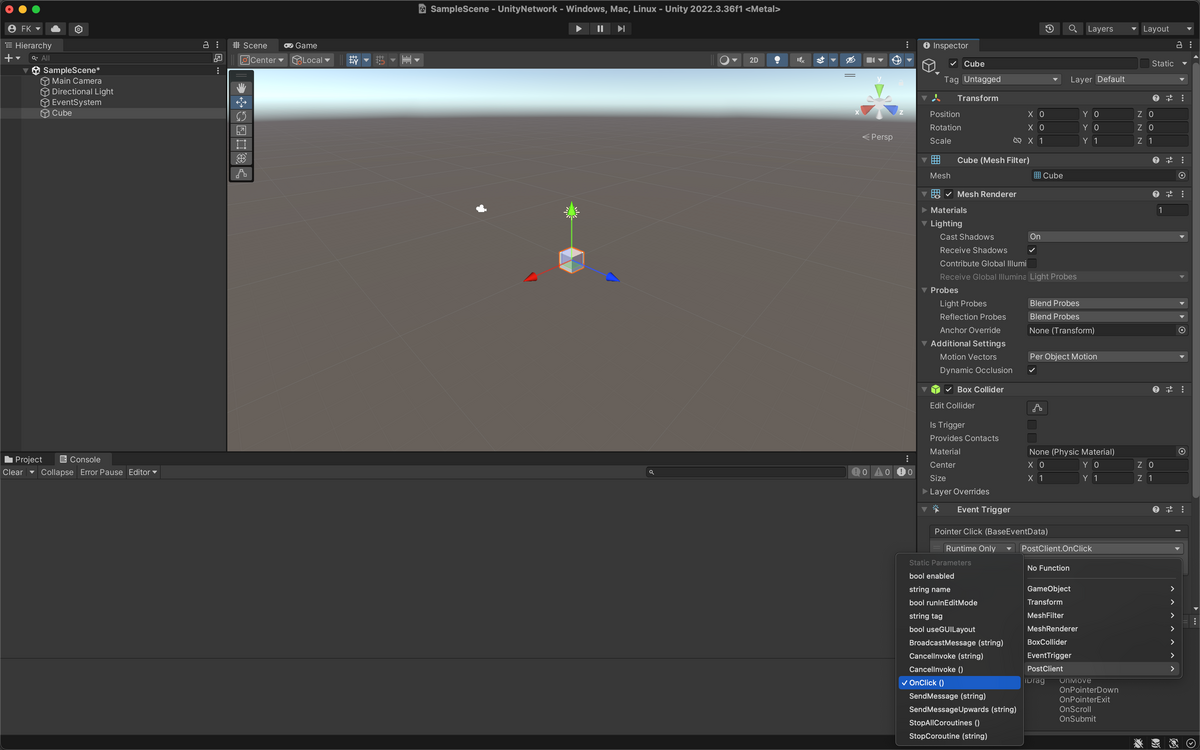This screenshot has width=1200, height=750.
Task: Open BoxCollider submenu entry
Action: [x=1101, y=642]
